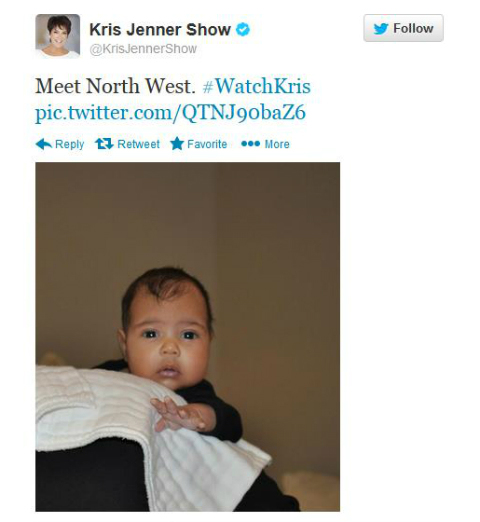Click the Reply arrow icon
The height and width of the screenshot is (522, 480).
[x=44, y=144]
